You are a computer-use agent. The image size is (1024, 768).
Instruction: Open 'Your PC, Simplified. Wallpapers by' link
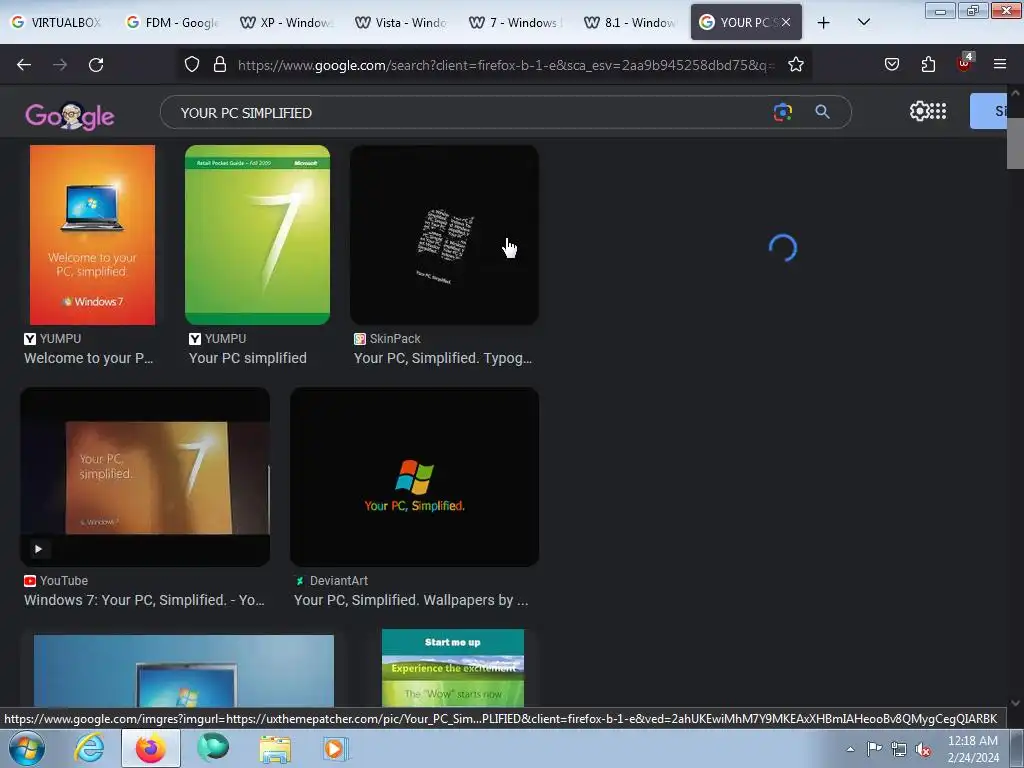(x=411, y=600)
